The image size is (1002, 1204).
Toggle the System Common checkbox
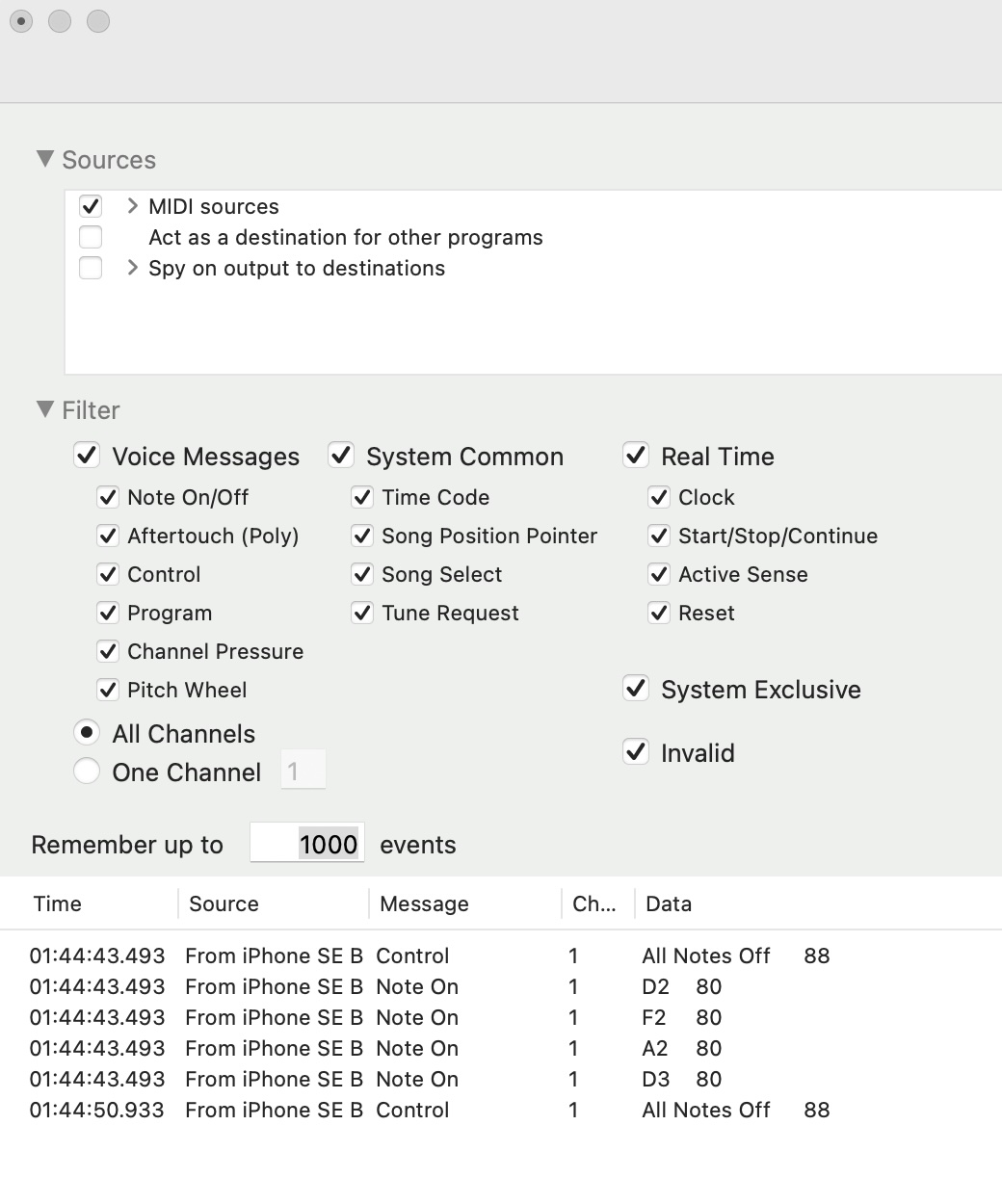pyautogui.click(x=342, y=456)
